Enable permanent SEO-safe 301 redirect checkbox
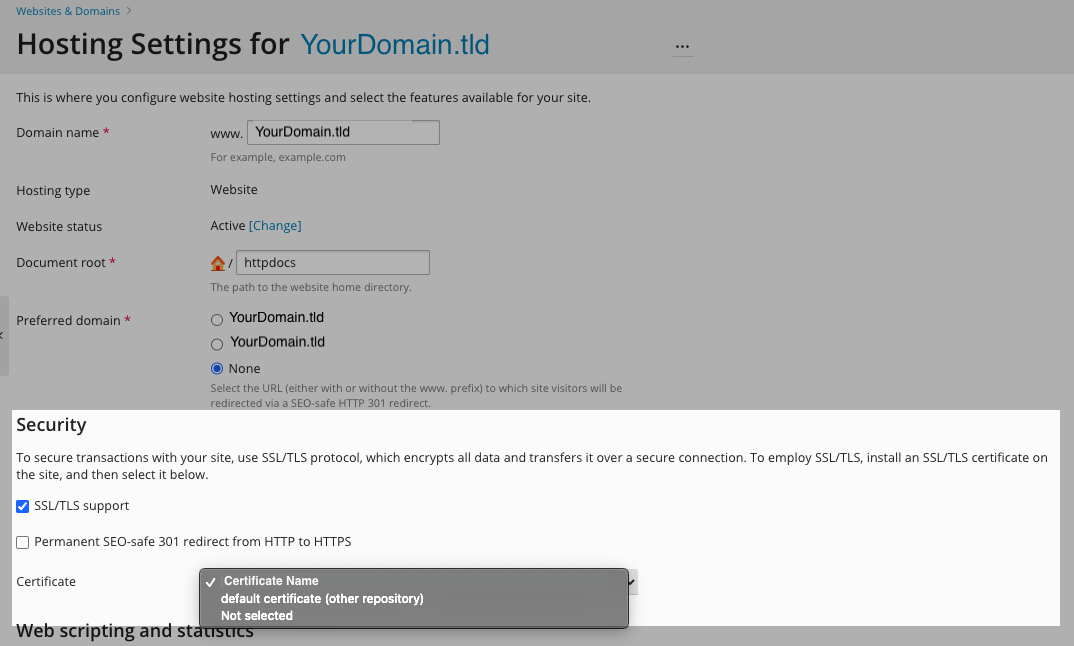 (23, 542)
